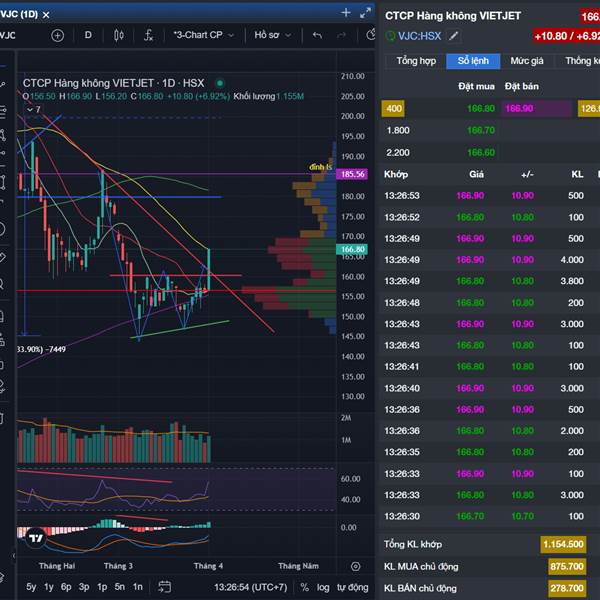The image size is (600, 600).
Task: Redo the chart action
Action: pyautogui.click(x=341, y=36)
